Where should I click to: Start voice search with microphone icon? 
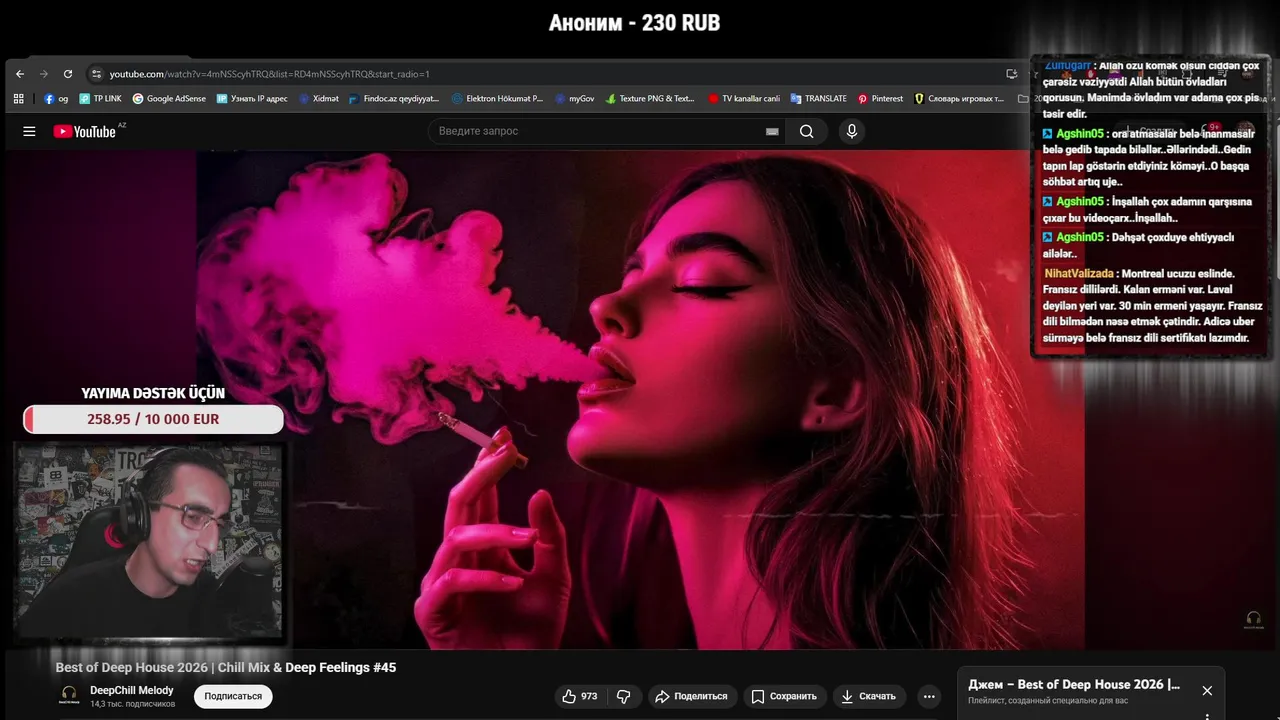click(851, 131)
